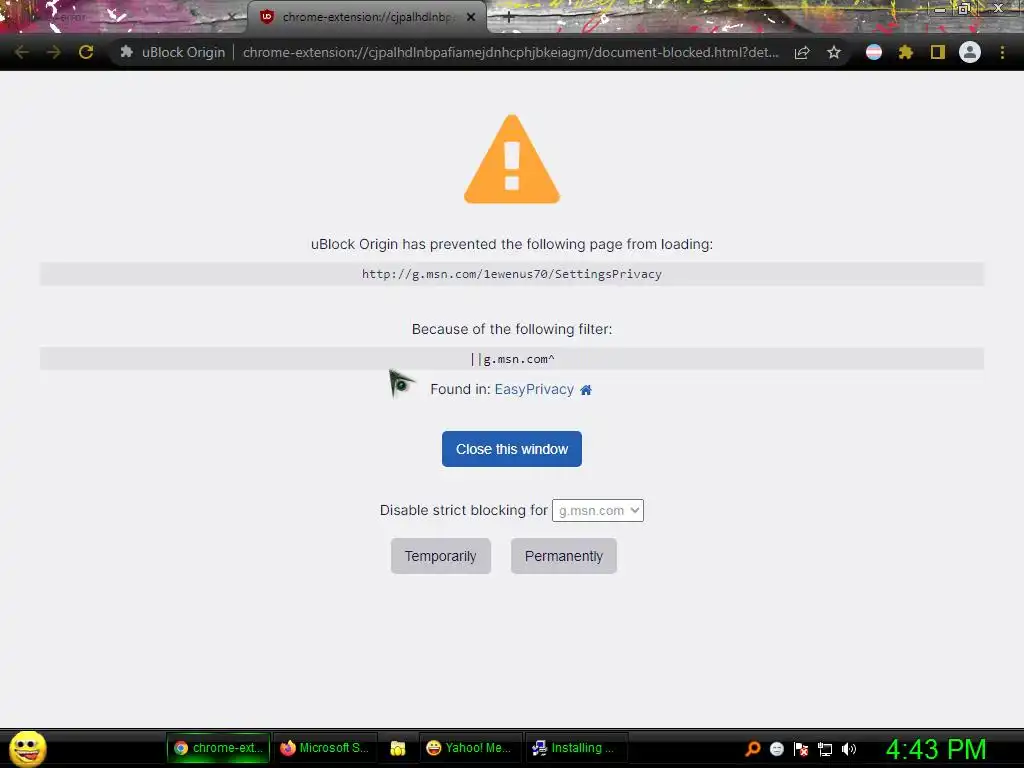The height and width of the screenshot is (768, 1024).
Task: Open a new tab with plus button
Action: [508, 18]
